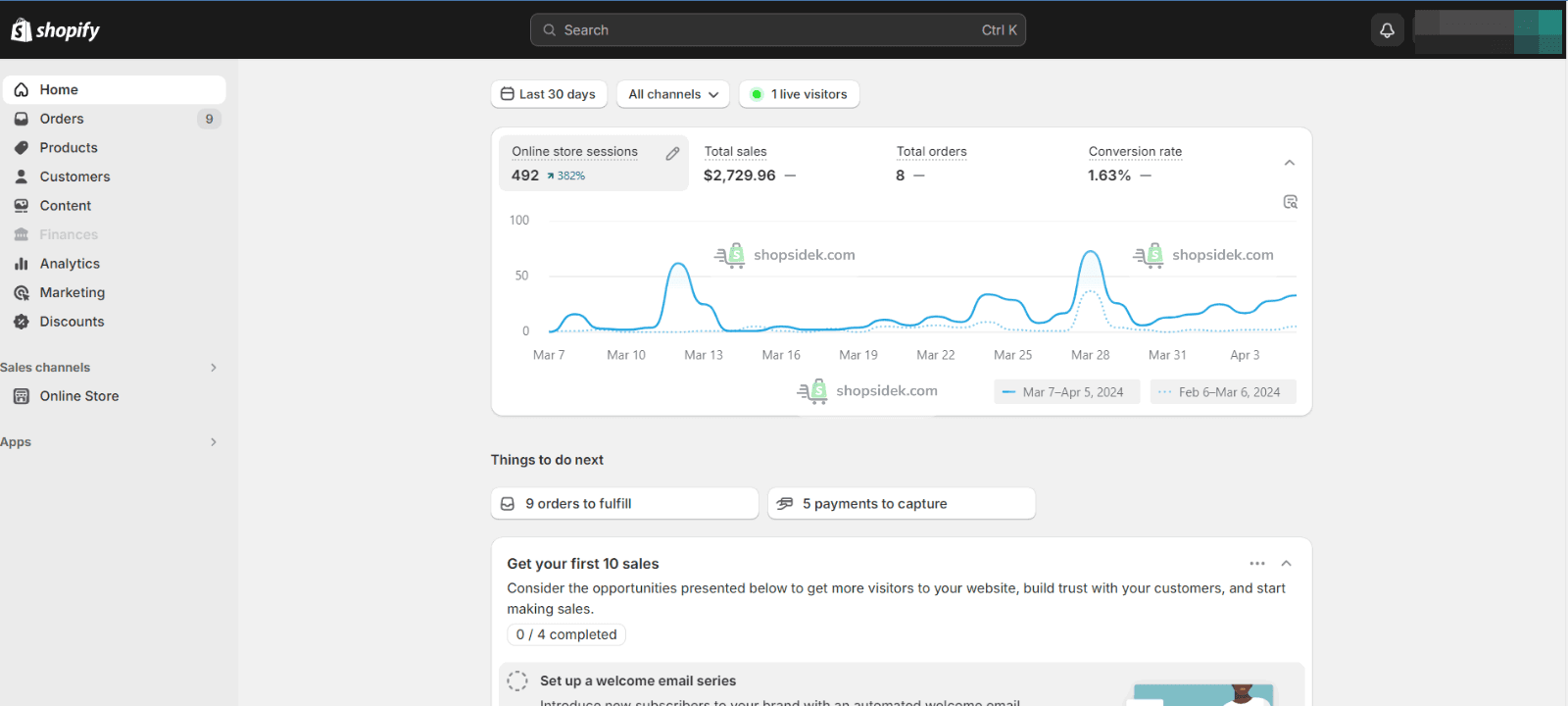Go to Products in the sidebar
The image size is (1568, 706).
69,148
